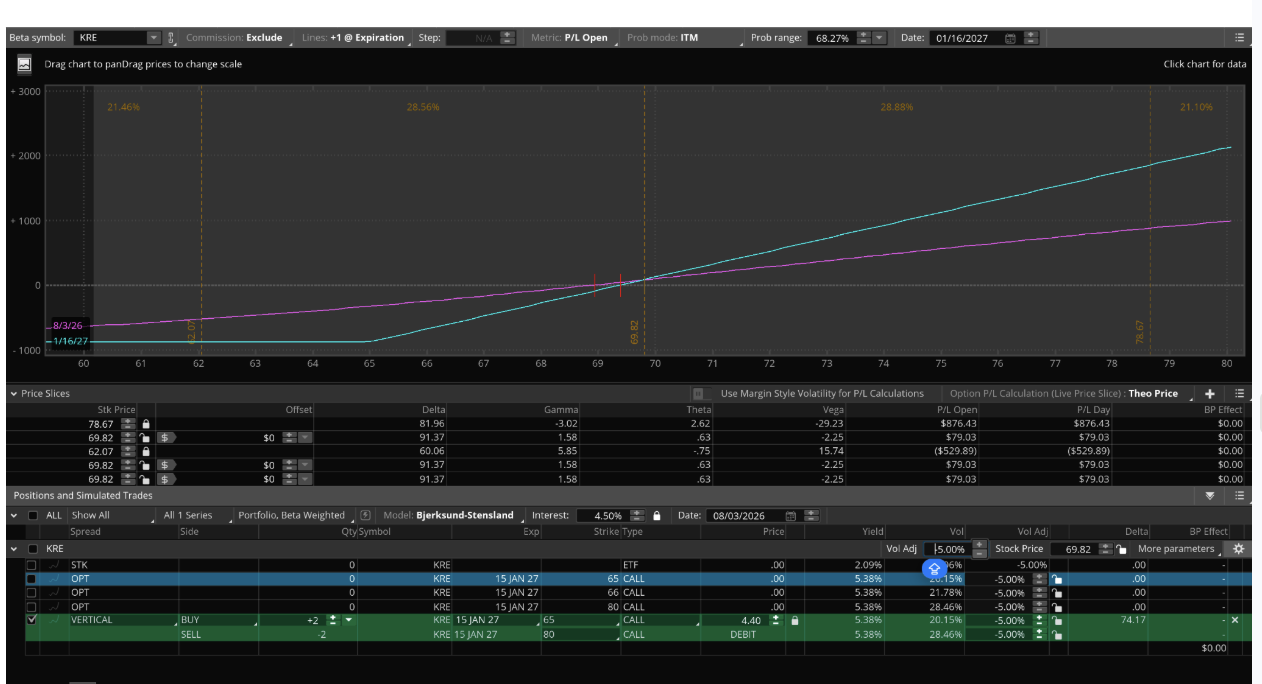1262x684 pixels.
Task: Click the 4.40 price field
Action: tap(737, 620)
